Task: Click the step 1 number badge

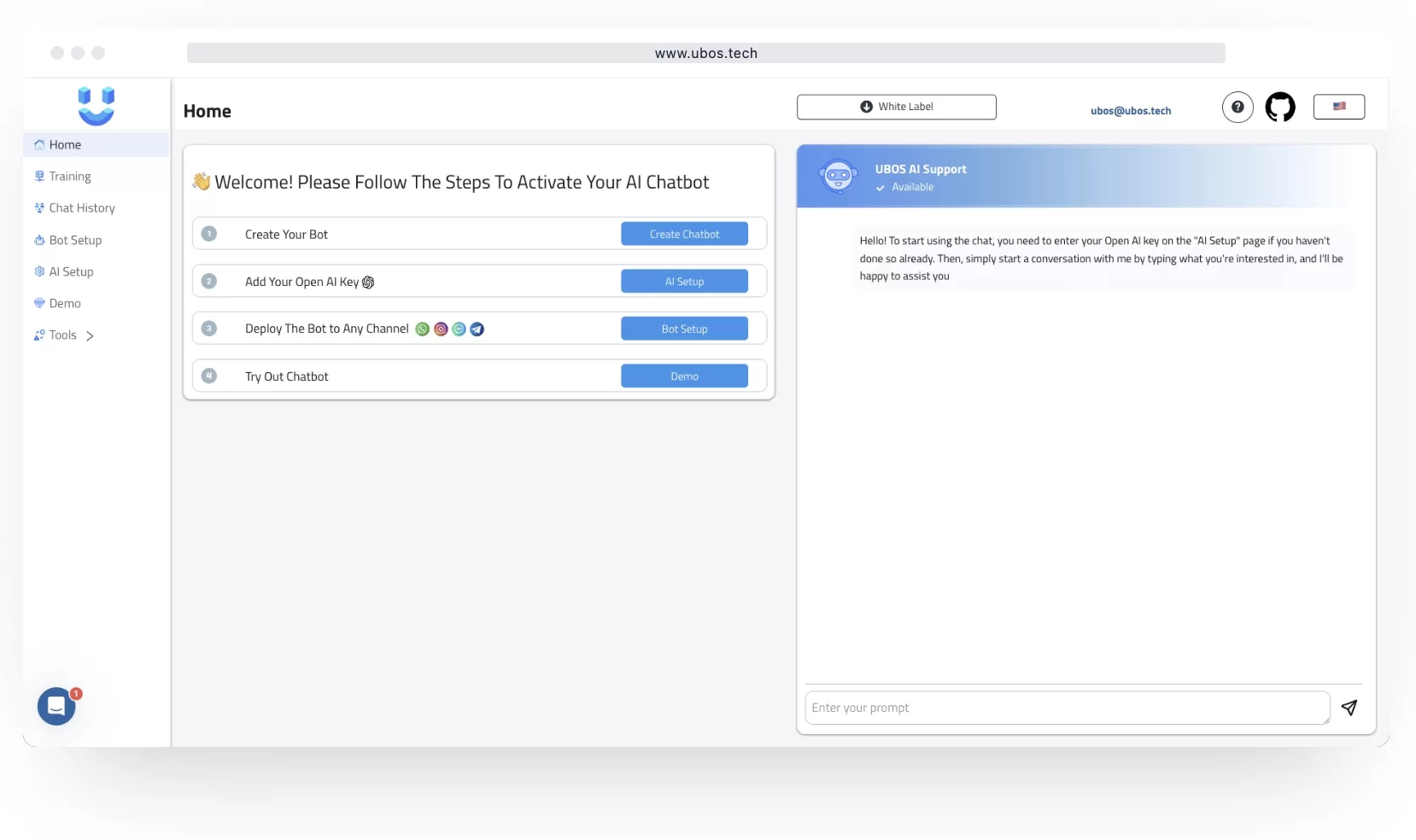Action: coord(209,234)
